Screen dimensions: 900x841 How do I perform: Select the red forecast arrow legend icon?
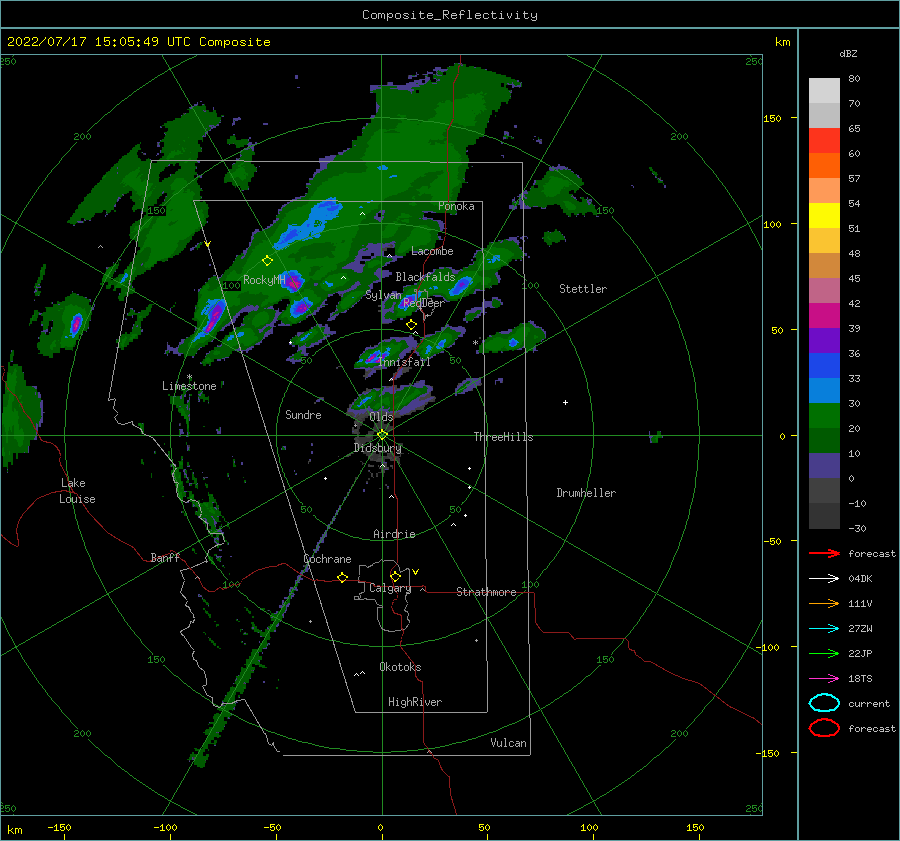(824, 553)
